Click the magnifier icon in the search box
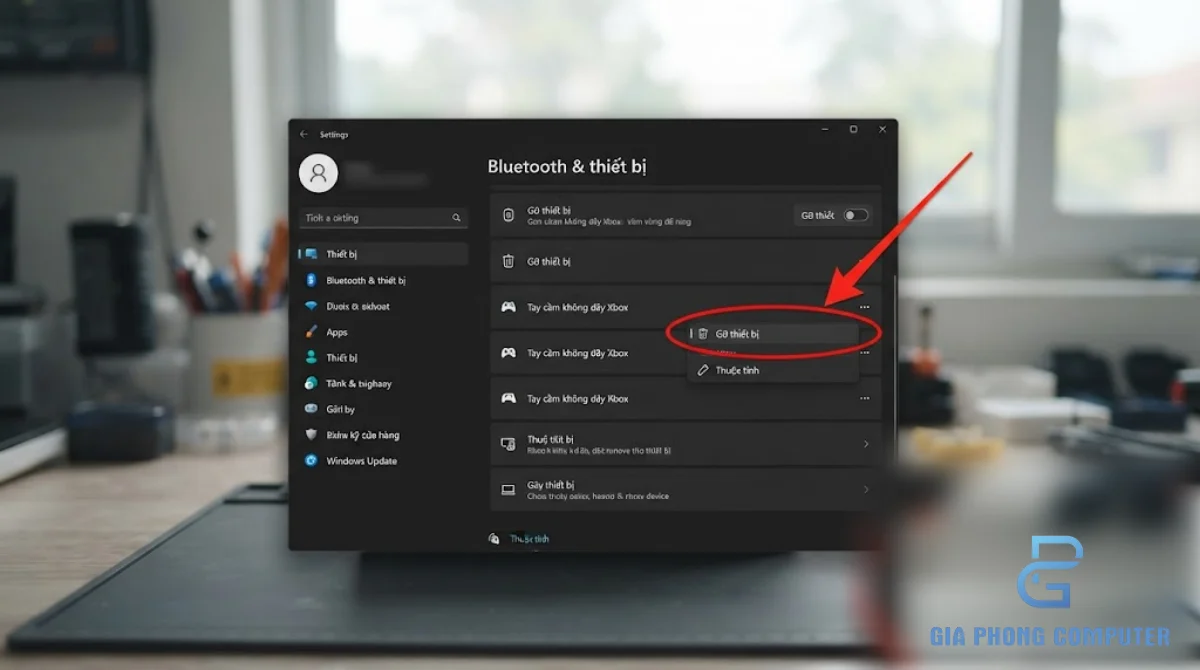 tap(457, 218)
